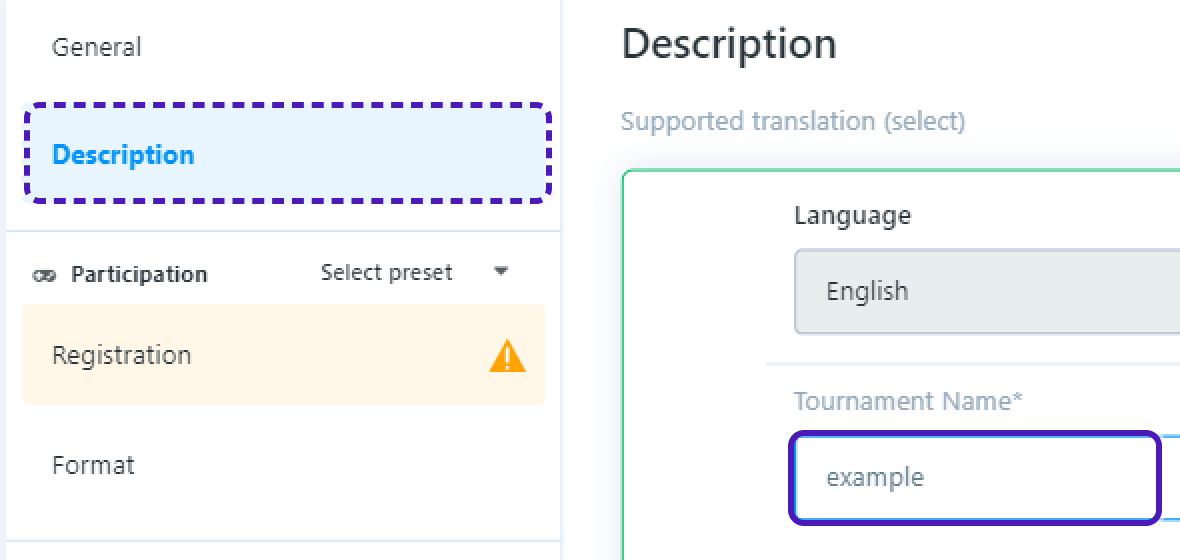Click the Participation section label
This screenshot has width=1180, height=560.
pyautogui.click(x=139, y=274)
